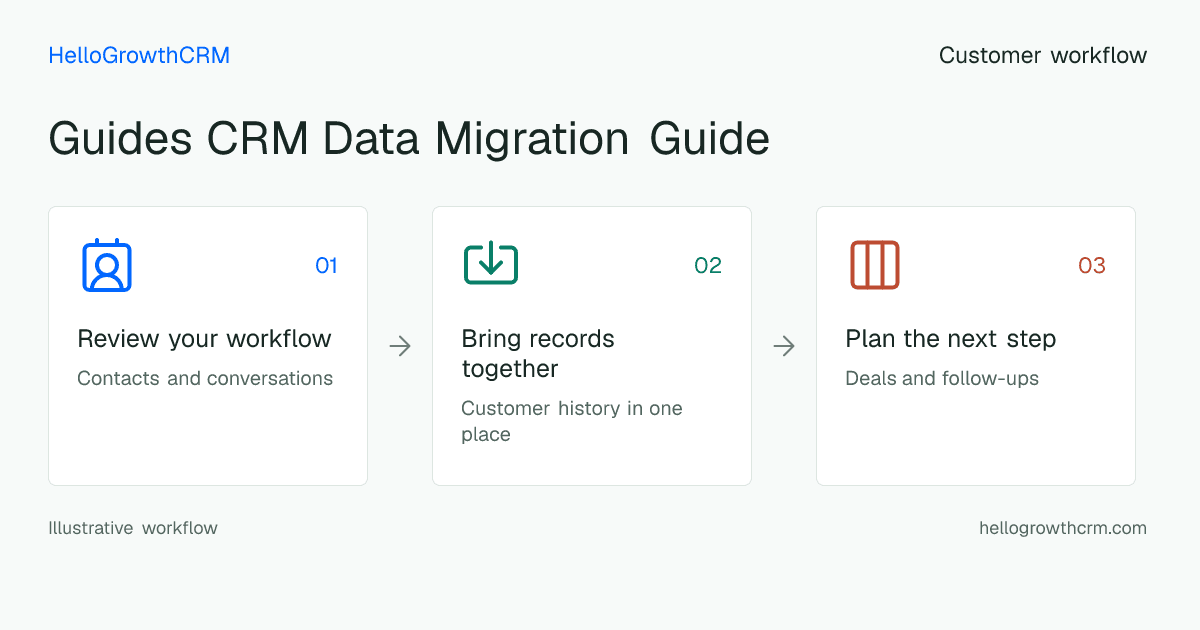
Task: Click 'Customer history in one place' text
Action: [x=572, y=421]
